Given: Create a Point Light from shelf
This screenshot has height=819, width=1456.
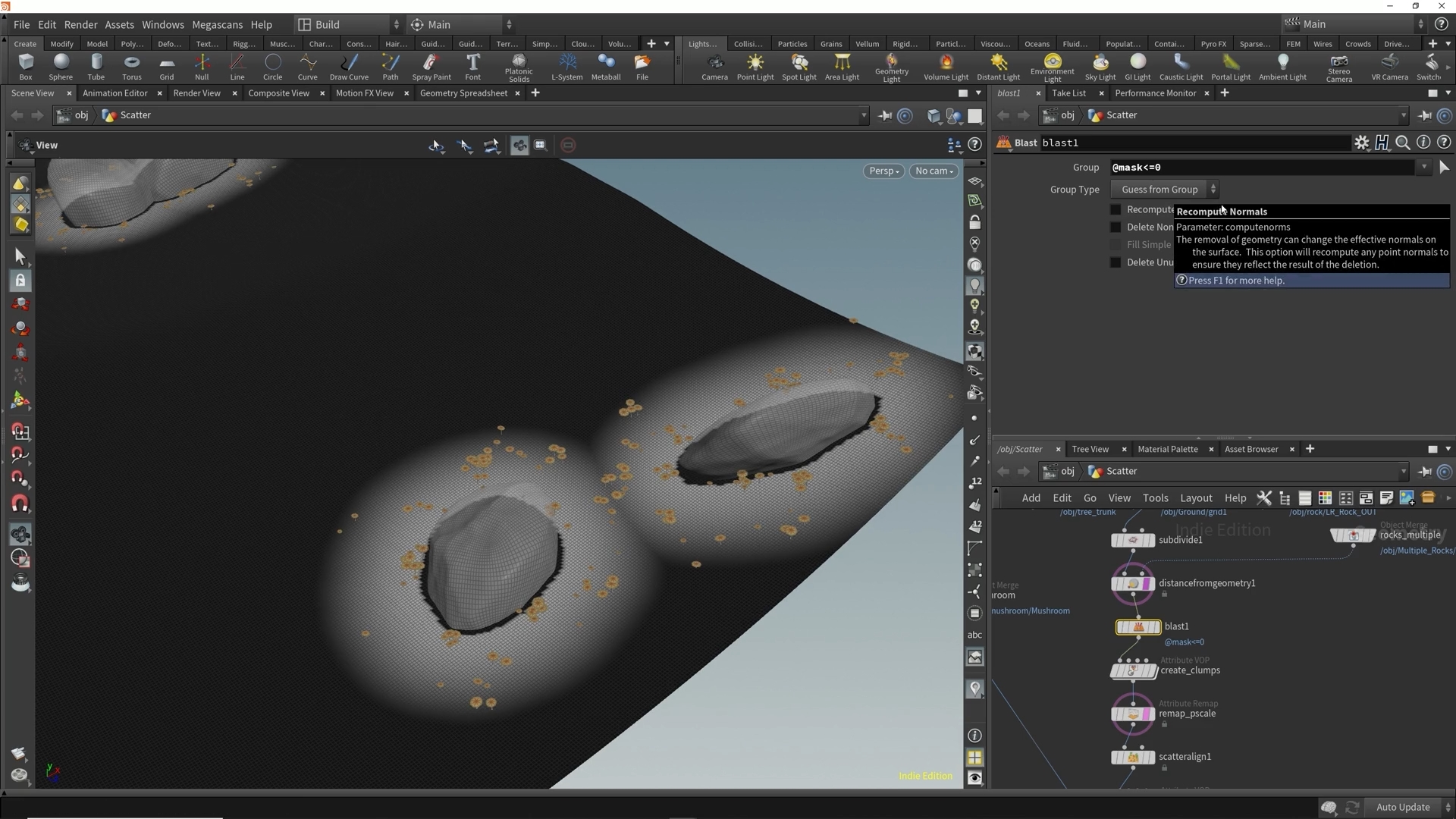Looking at the screenshot, I should click(x=755, y=66).
